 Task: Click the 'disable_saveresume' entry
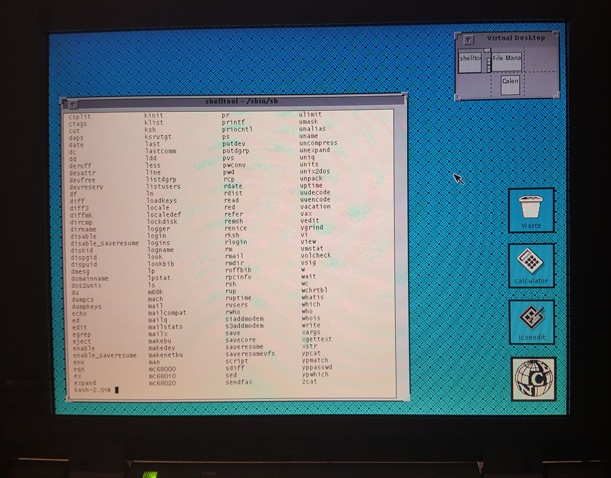(x=104, y=243)
